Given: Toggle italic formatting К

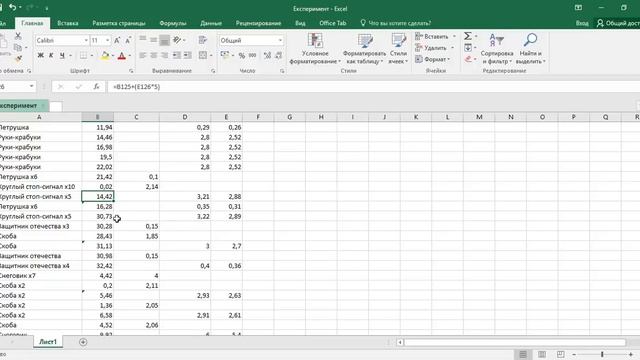Looking at the screenshot, I should coord(51,56).
